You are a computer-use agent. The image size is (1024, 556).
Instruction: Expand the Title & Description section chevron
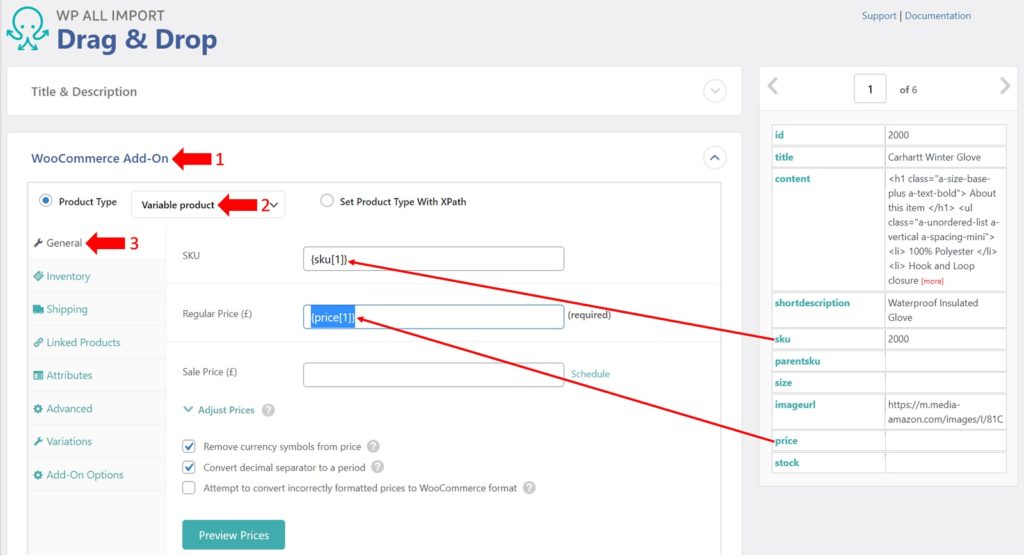click(x=715, y=91)
